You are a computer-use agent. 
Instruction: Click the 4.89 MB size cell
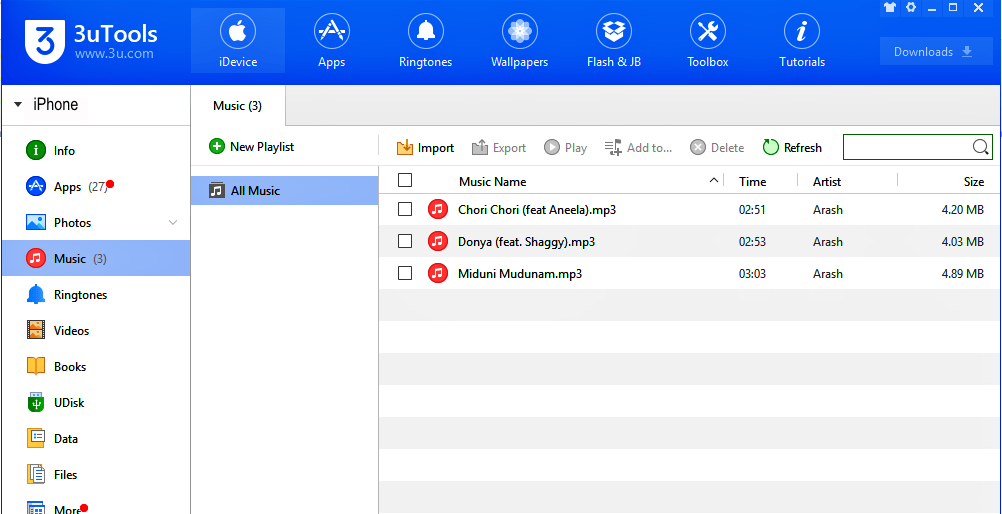pos(962,274)
